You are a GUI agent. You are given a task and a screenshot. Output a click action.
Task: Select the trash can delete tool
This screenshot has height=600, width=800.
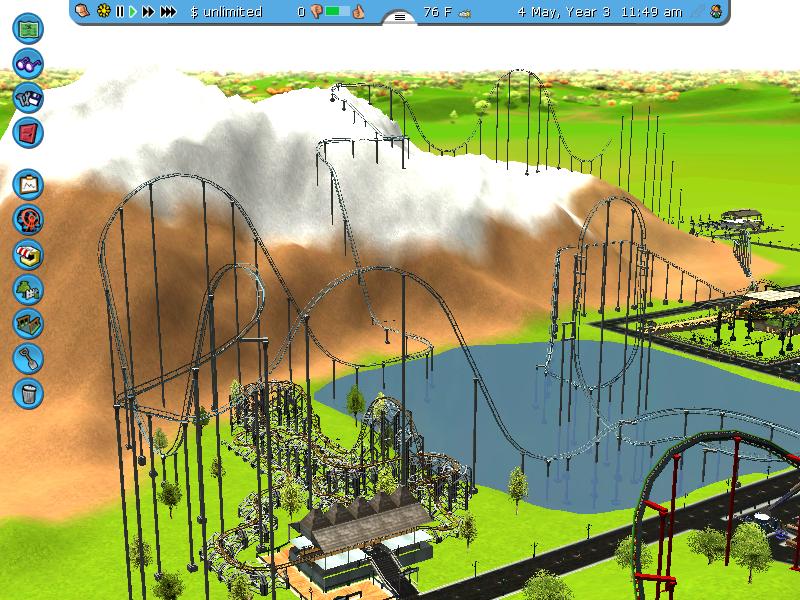[x=29, y=392]
